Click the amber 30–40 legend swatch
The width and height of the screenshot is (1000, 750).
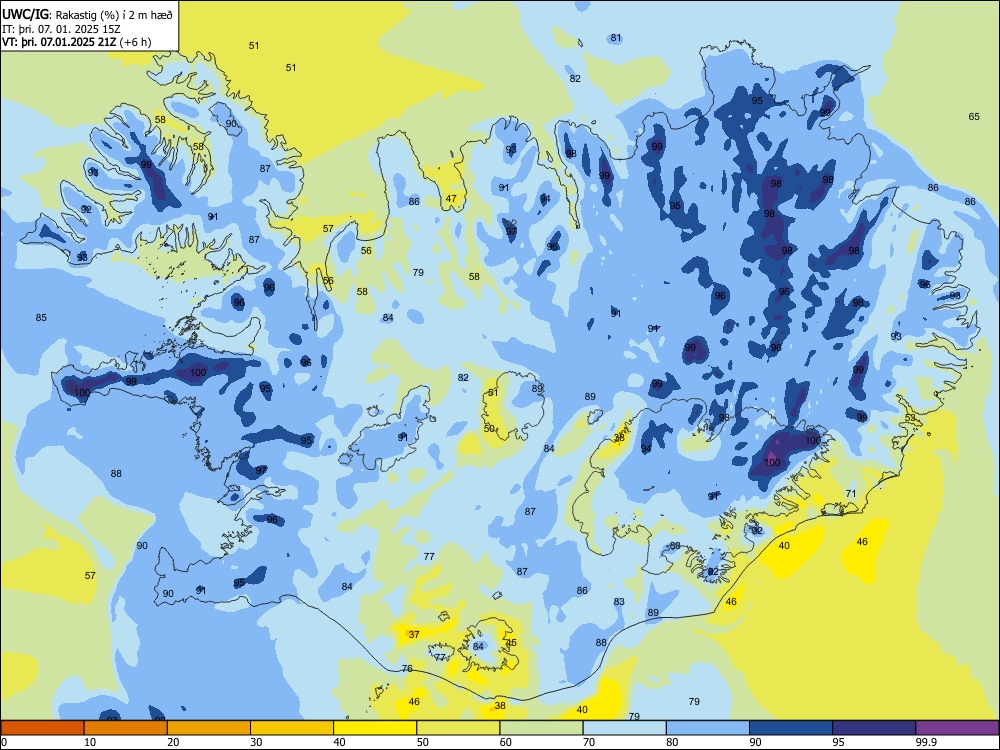pos(292,728)
